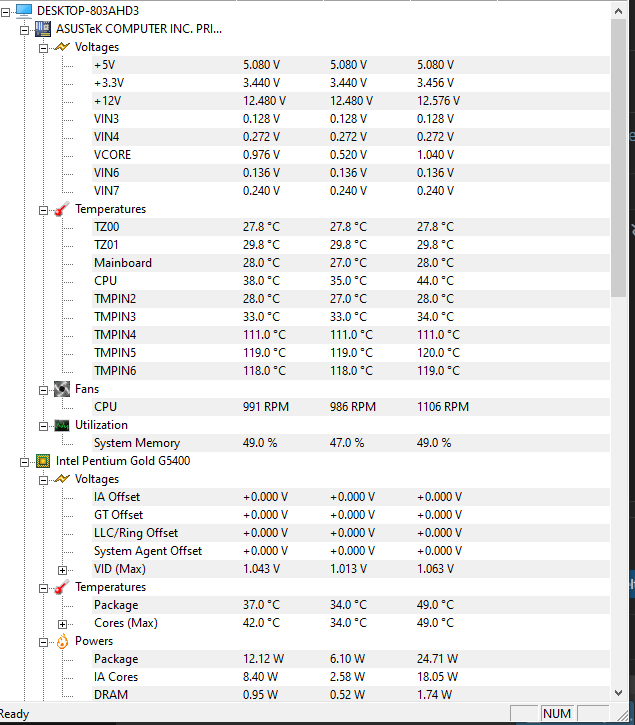Click the CPU fan 991 RPM value

tap(266, 407)
